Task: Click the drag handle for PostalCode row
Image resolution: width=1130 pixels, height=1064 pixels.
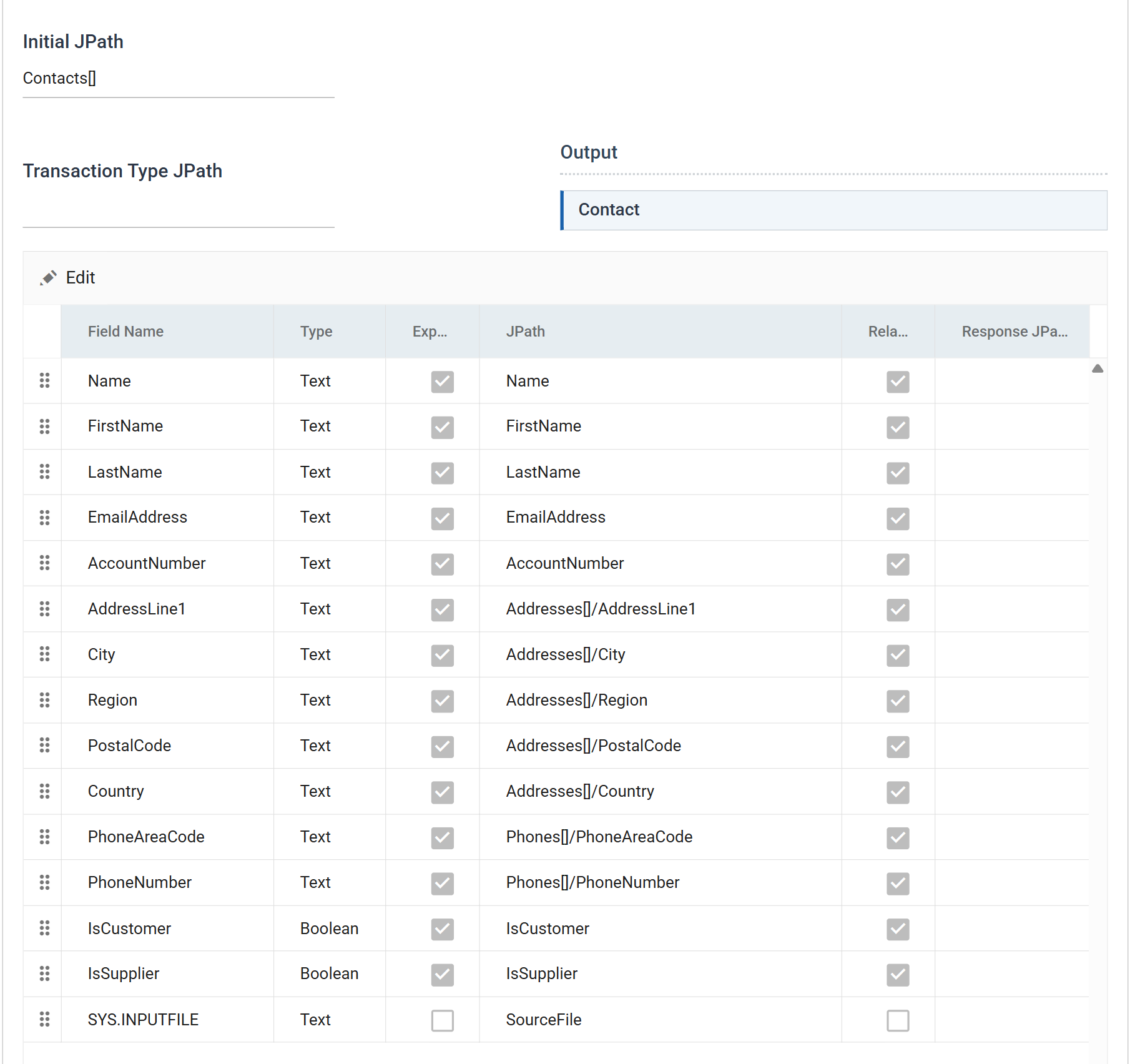Action: pyautogui.click(x=44, y=745)
